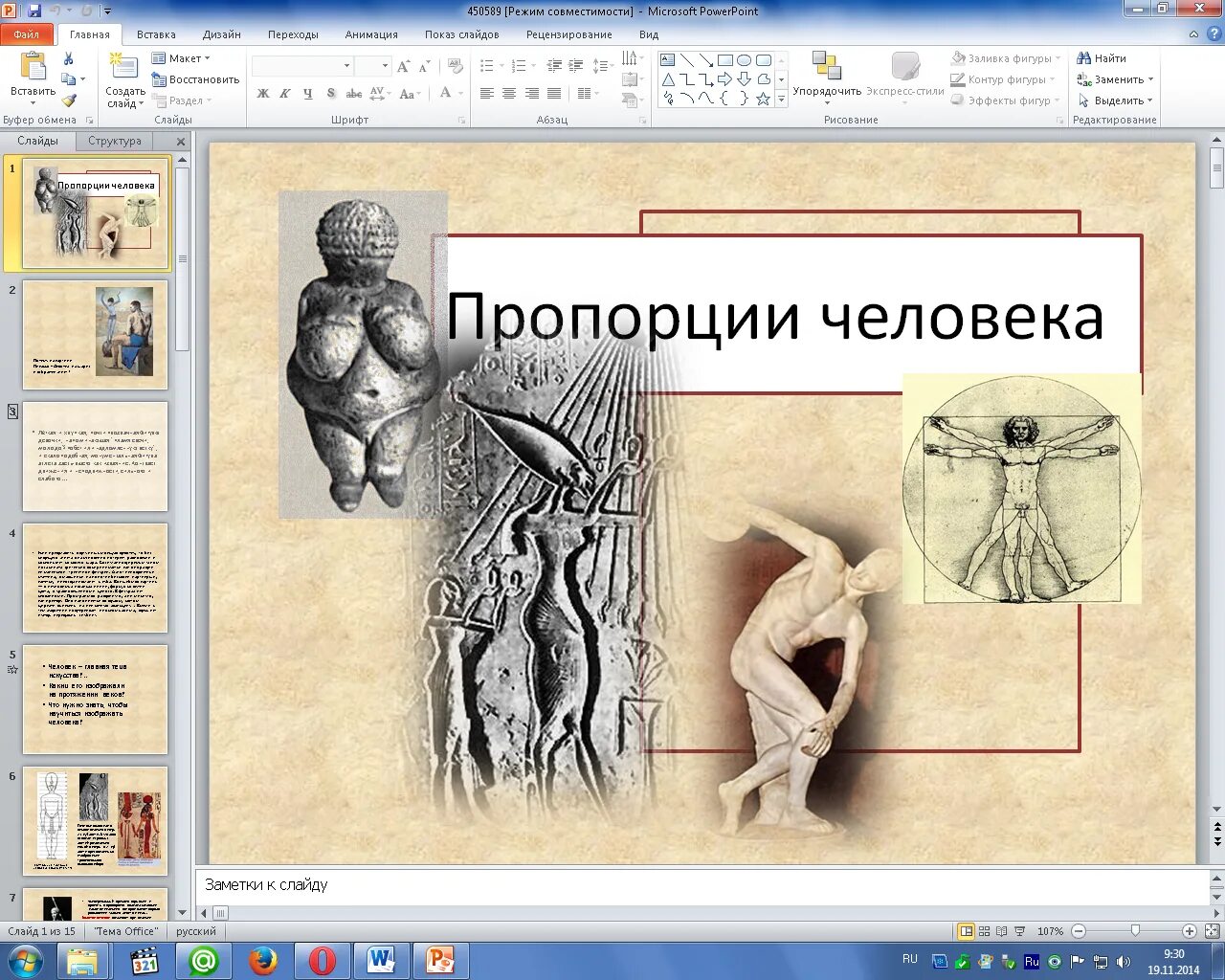Screen dimensions: 1225x980
Task: Open the Шрифт font dialog launcher
Action: pyautogui.click(x=462, y=121)
